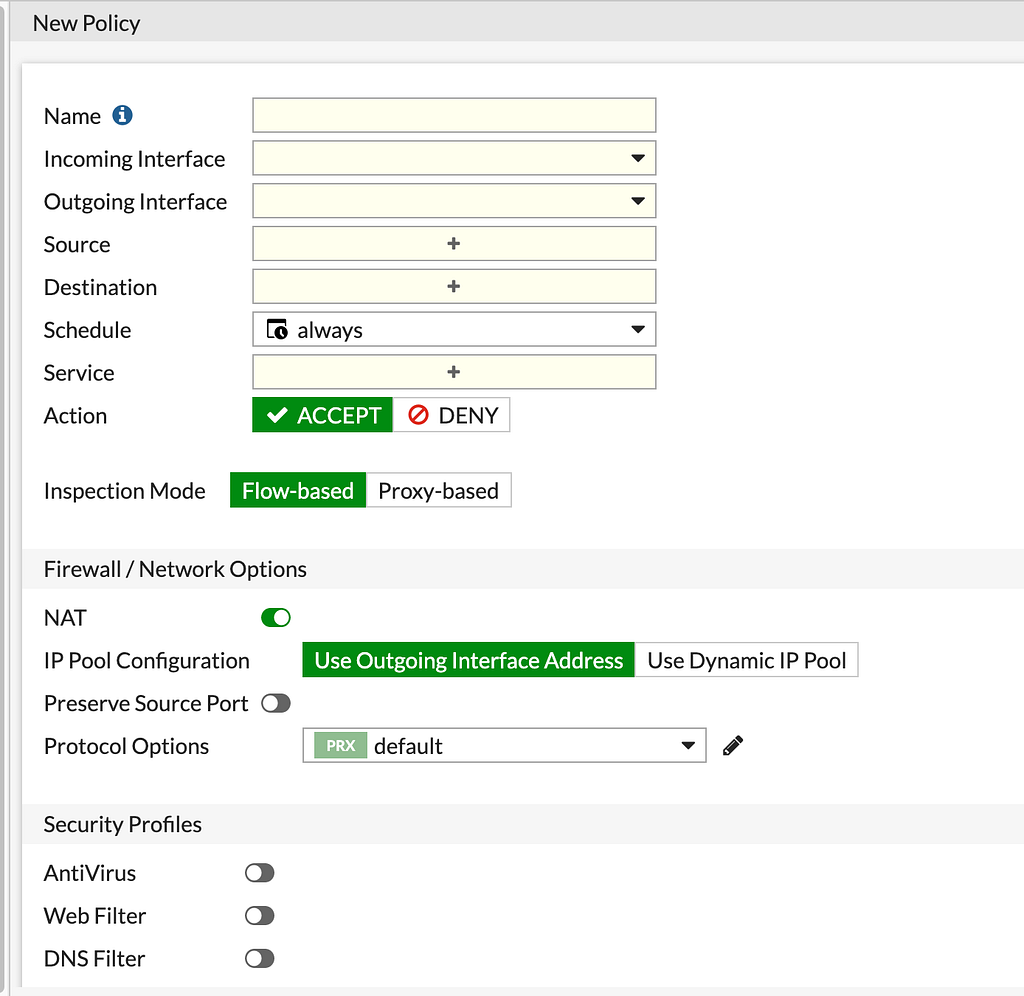Screen dimensions: 1024x996
Task: Expand the Outgoing Interface dropdown
Action: click(x=638, y=201)
